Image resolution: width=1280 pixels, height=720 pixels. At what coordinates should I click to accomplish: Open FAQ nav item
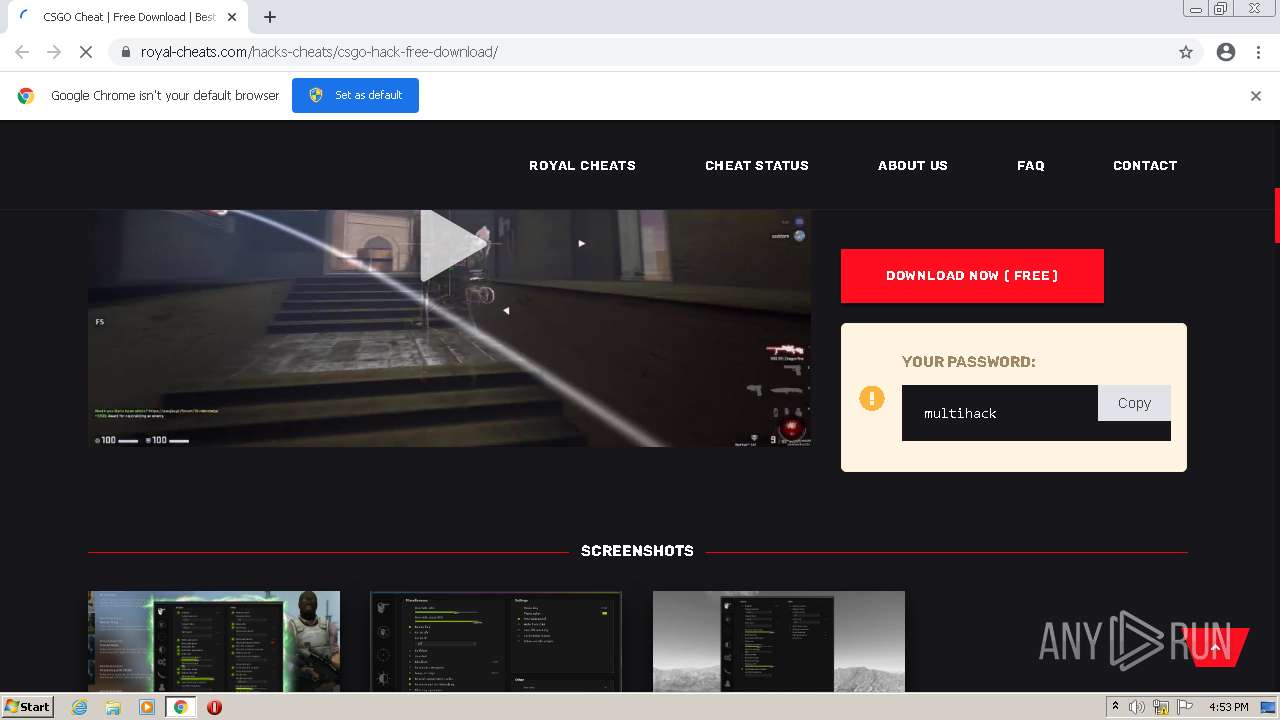pos(1031,166)
